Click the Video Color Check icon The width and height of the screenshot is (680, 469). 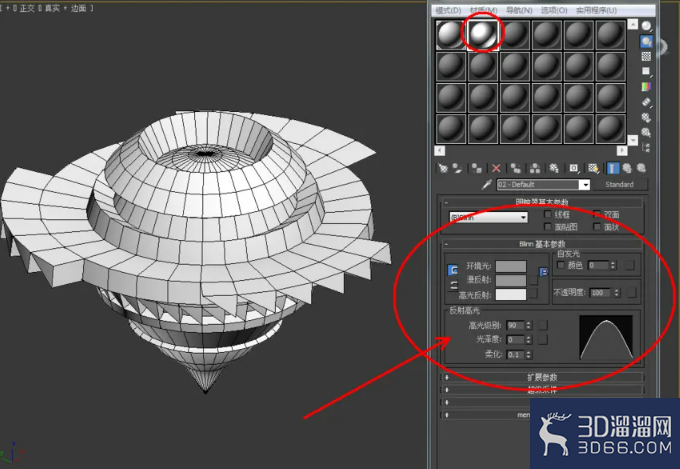[646, 87]
